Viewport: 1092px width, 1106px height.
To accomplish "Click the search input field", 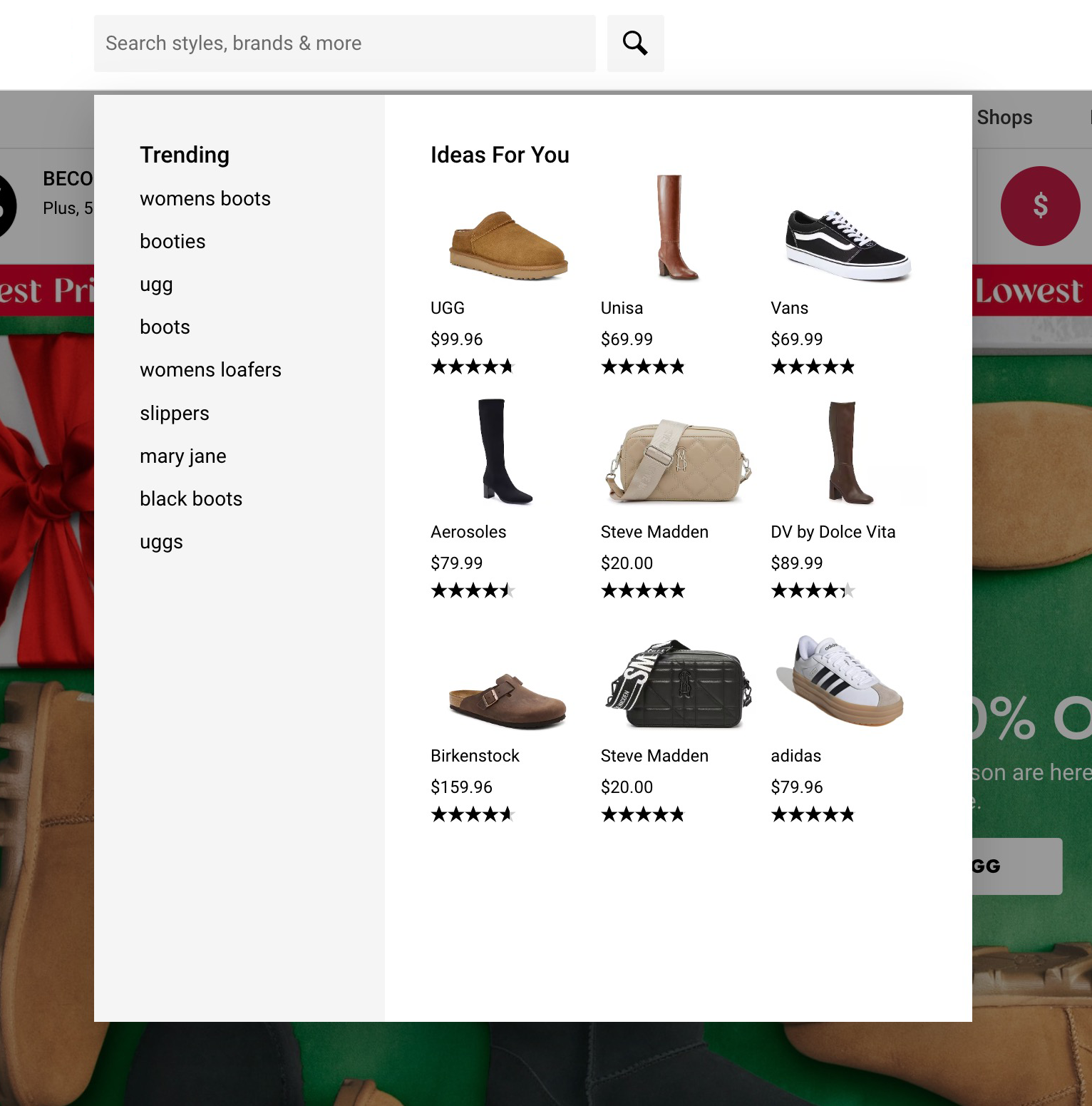I will [345, 43].
